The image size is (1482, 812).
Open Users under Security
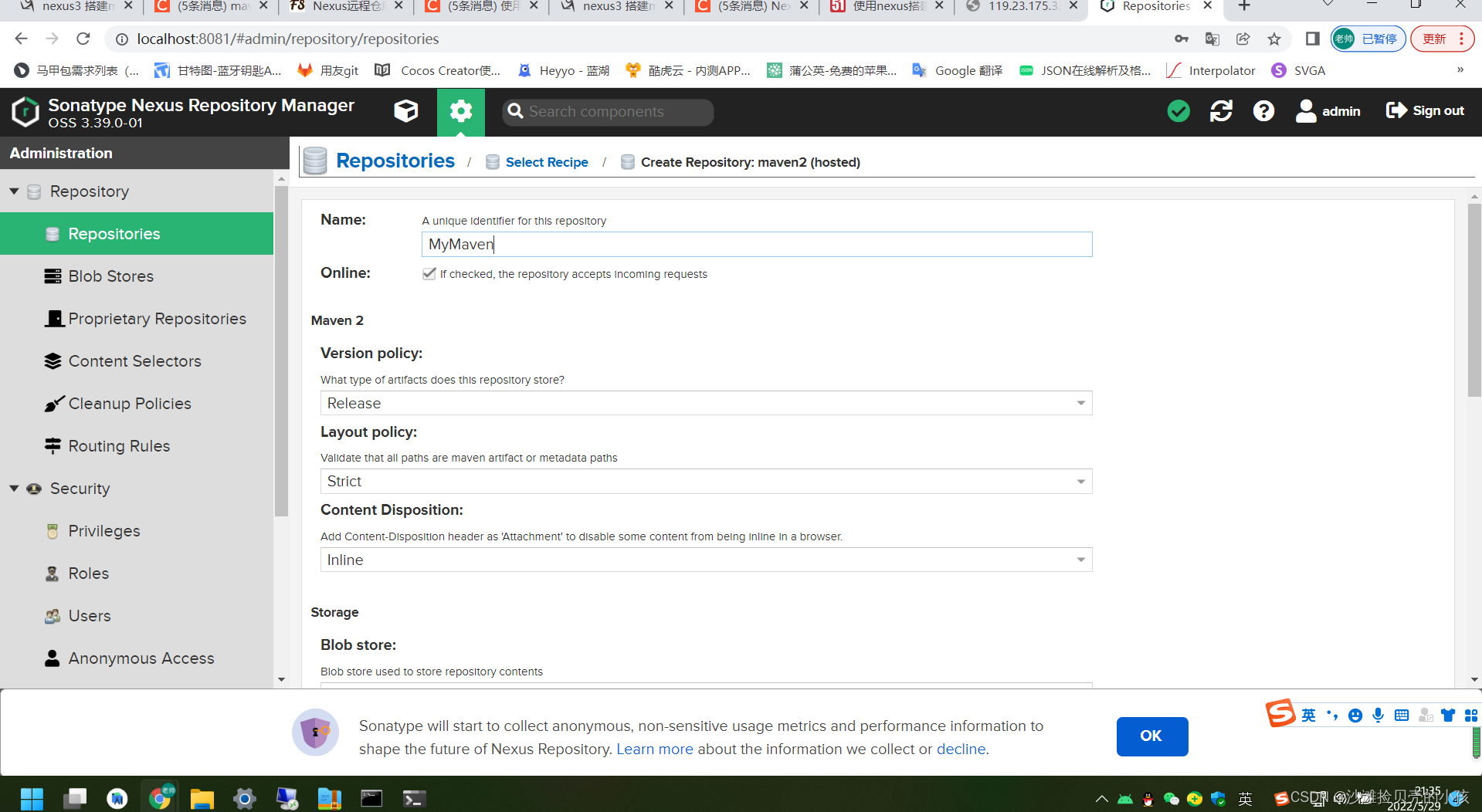click(137, 616)
